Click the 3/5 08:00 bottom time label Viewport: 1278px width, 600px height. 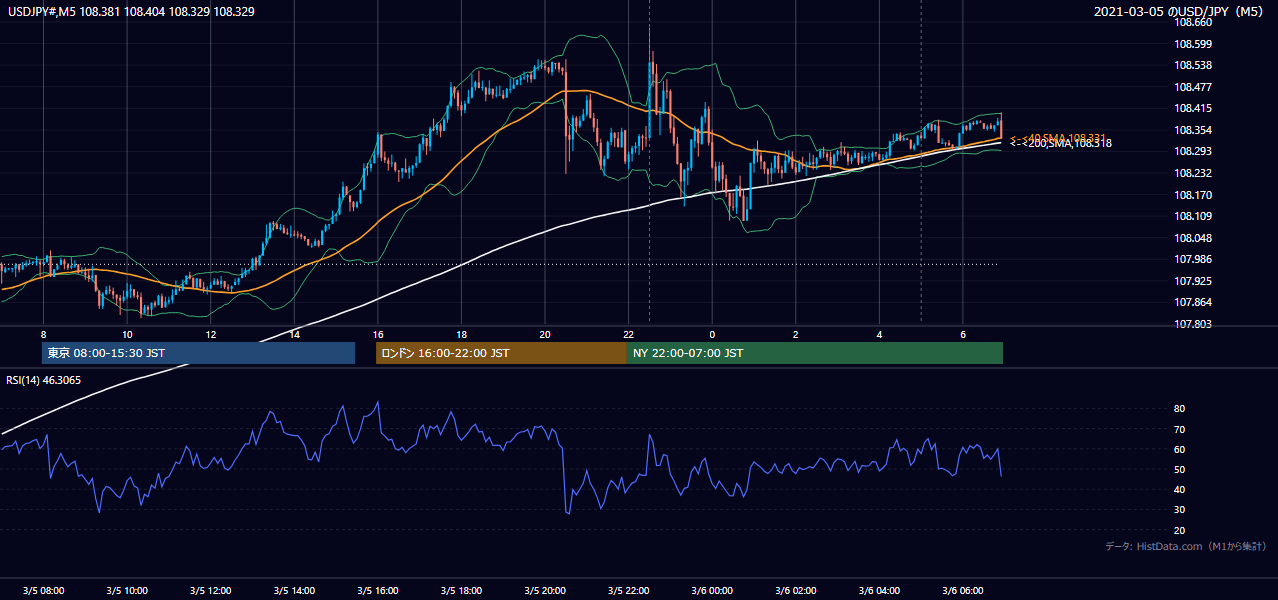click(43, 591)
